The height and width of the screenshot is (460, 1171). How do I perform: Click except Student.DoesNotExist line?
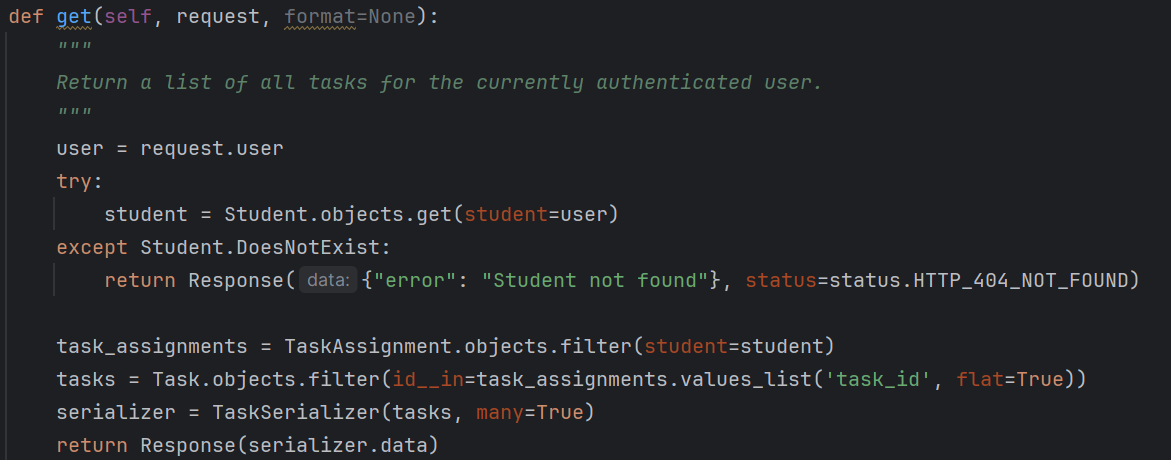(224, 247)
